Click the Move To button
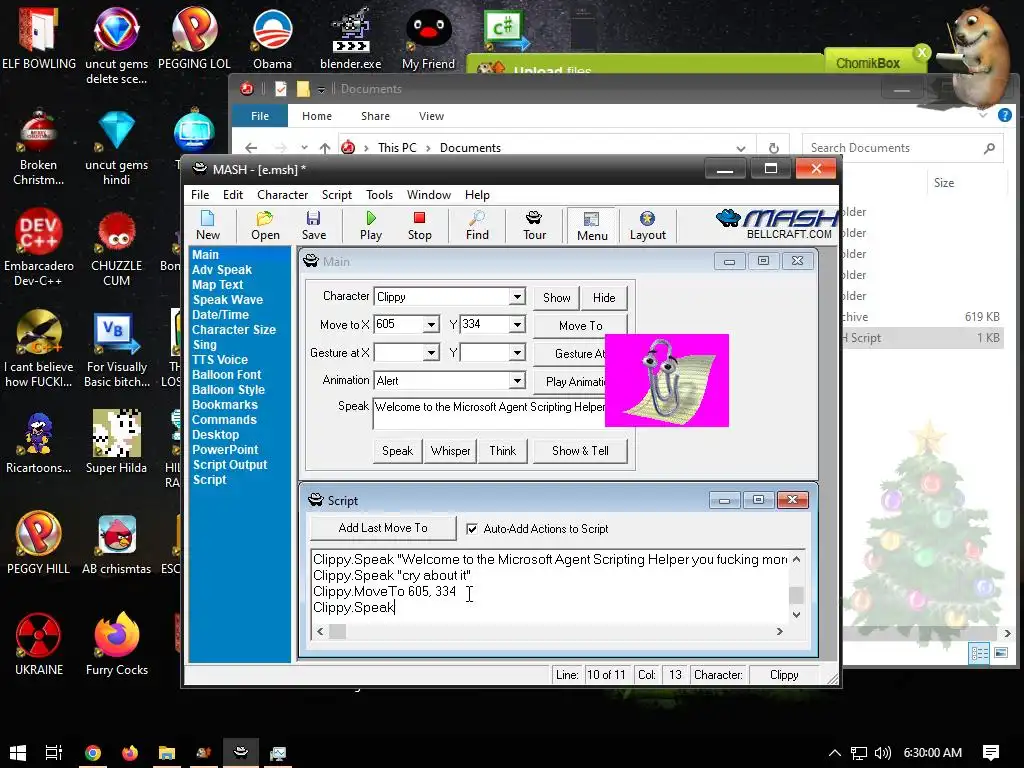The height and width of the screenshot is (768, 1024). [x=581, y=325]
